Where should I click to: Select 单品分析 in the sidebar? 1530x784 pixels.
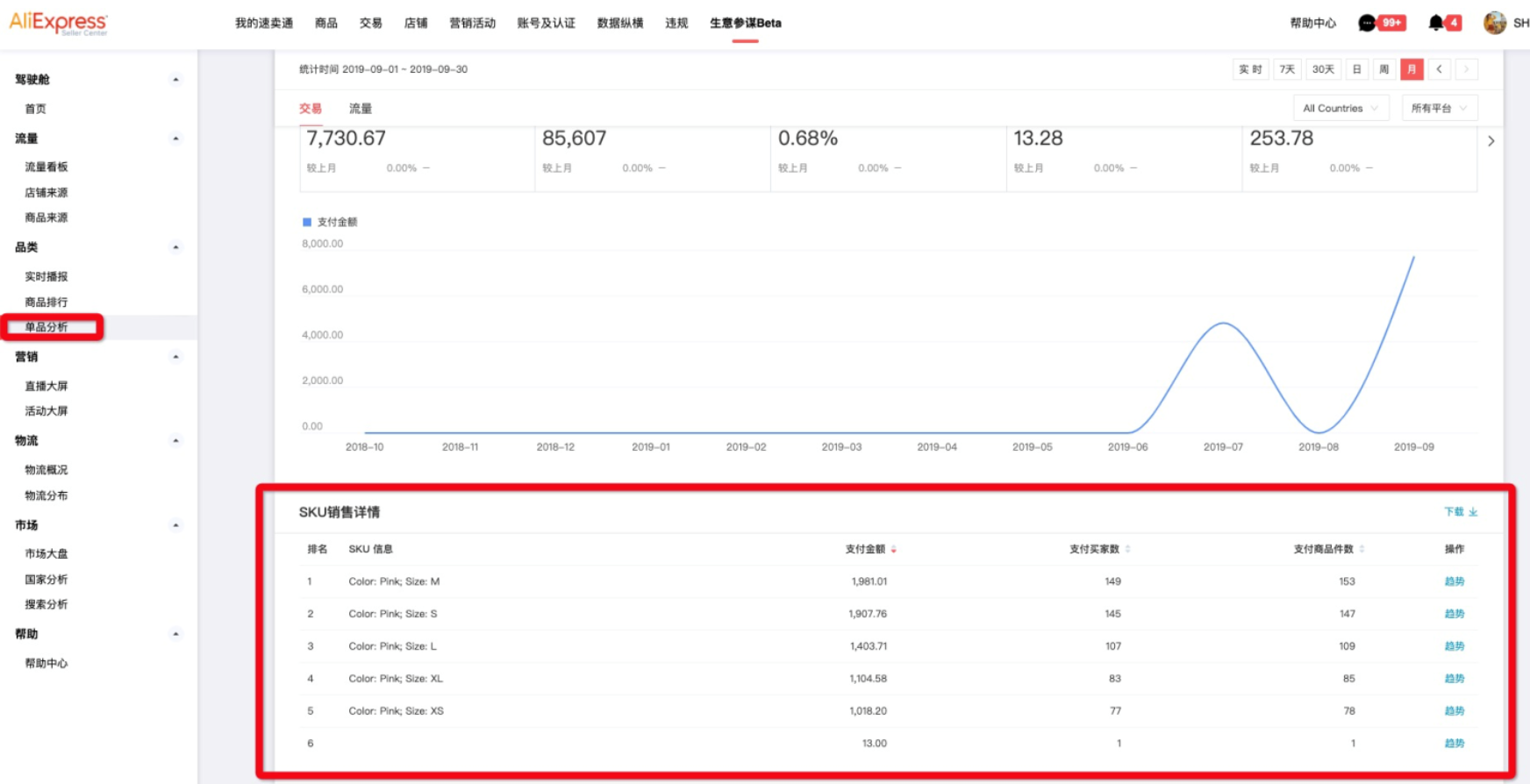tap(46, 327)
